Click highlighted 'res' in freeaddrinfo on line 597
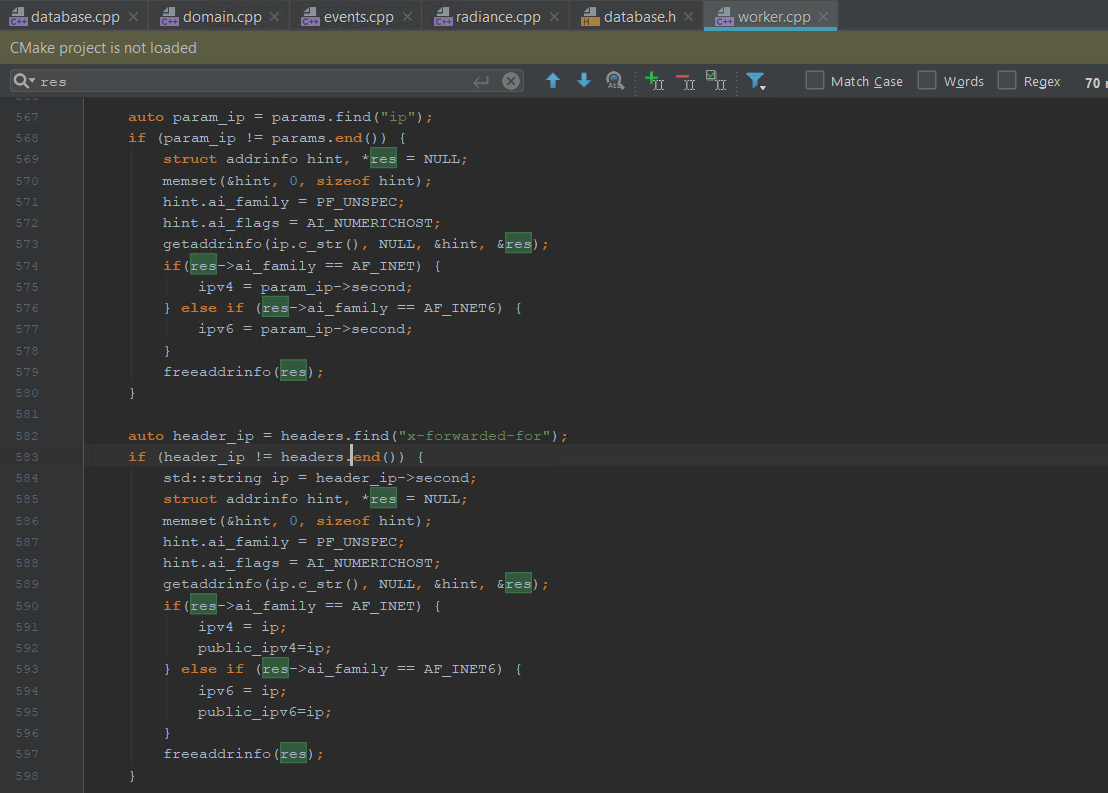Screen dimensions: 1108x793 (293, 754)
